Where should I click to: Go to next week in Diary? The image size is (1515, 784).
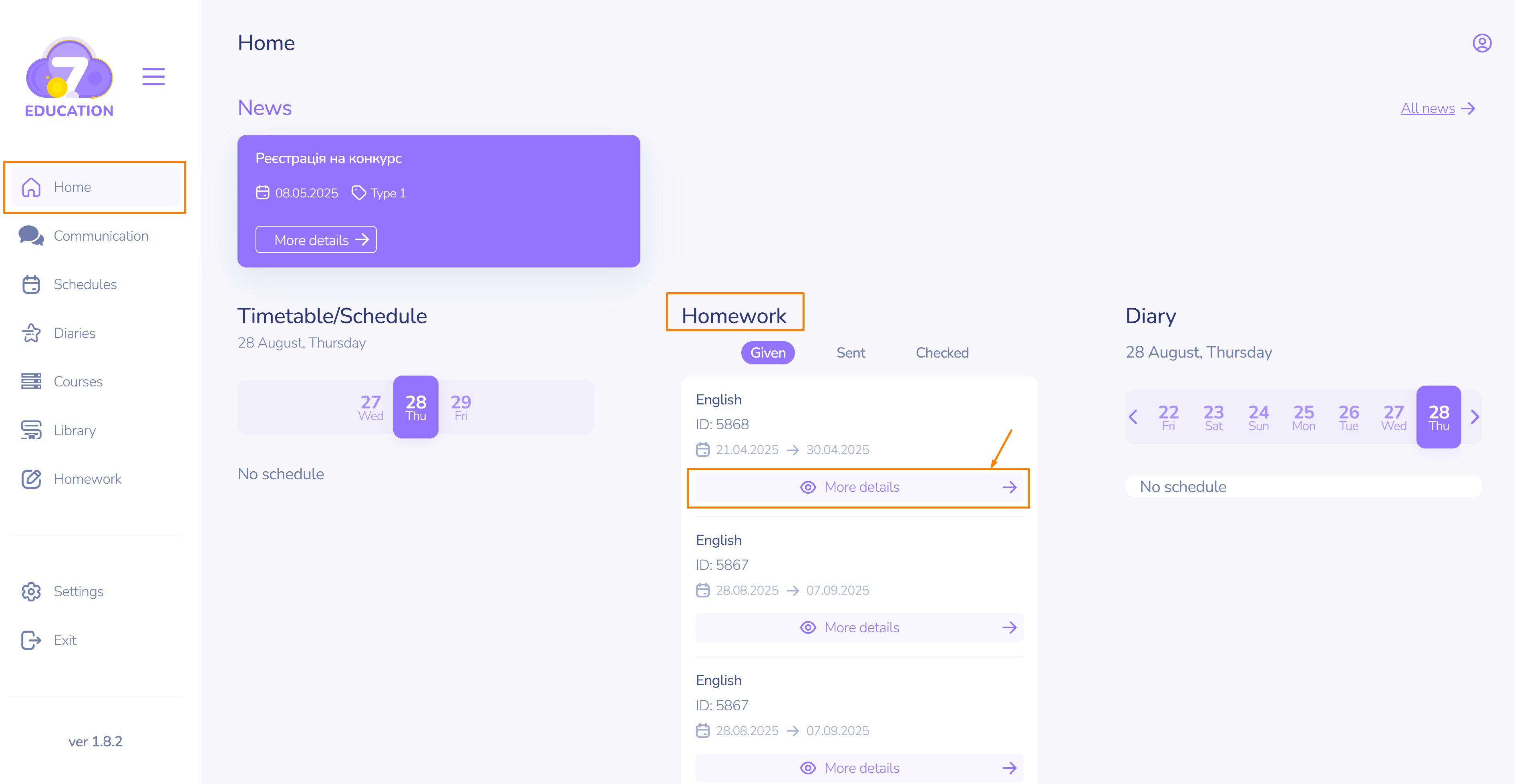click(x=1475, y=417)
